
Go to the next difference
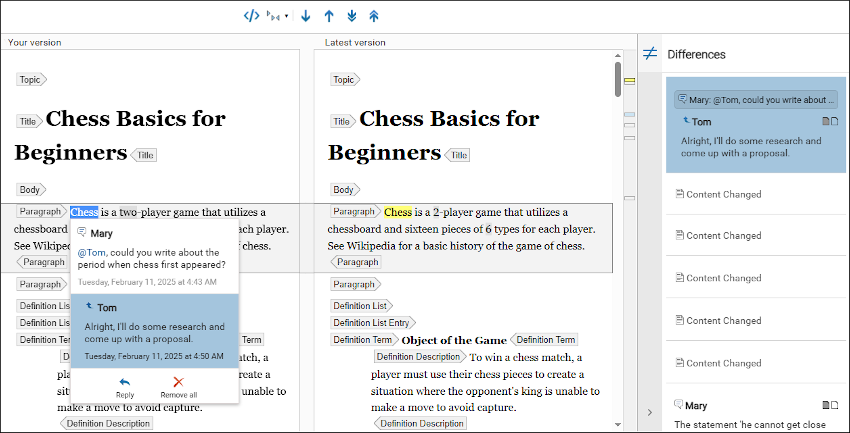305,16
